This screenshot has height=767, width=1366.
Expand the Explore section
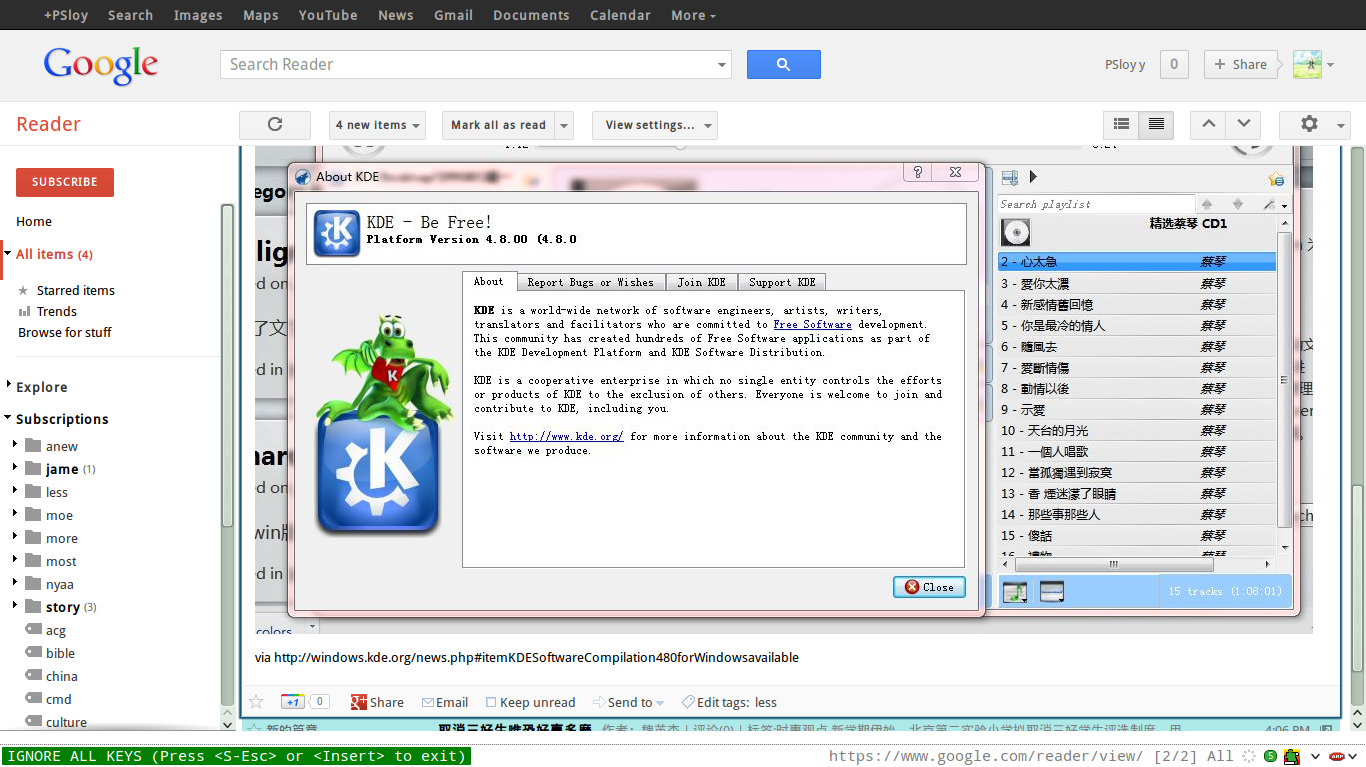click(x=9, y=386)
